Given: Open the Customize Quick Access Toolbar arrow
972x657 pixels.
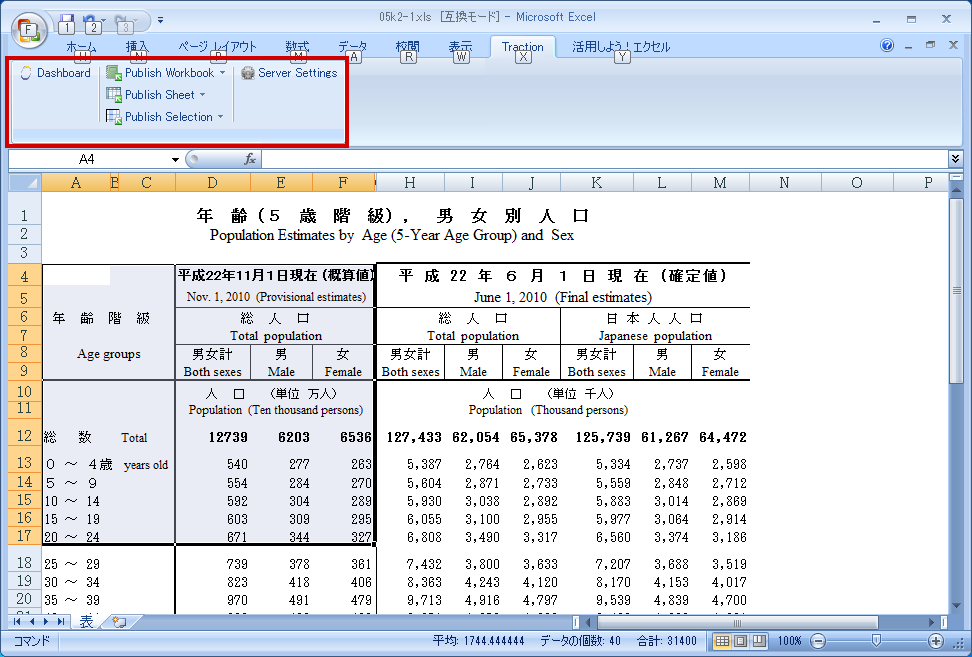Looking at the screenshot, I should pos(160,20).
